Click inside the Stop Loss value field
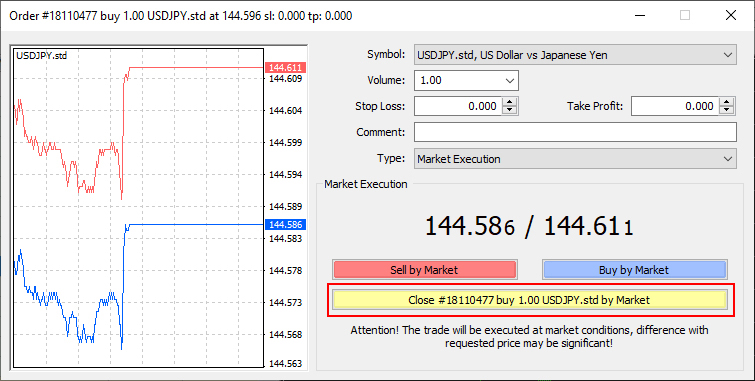755x381 pixels. pos(458,106)
